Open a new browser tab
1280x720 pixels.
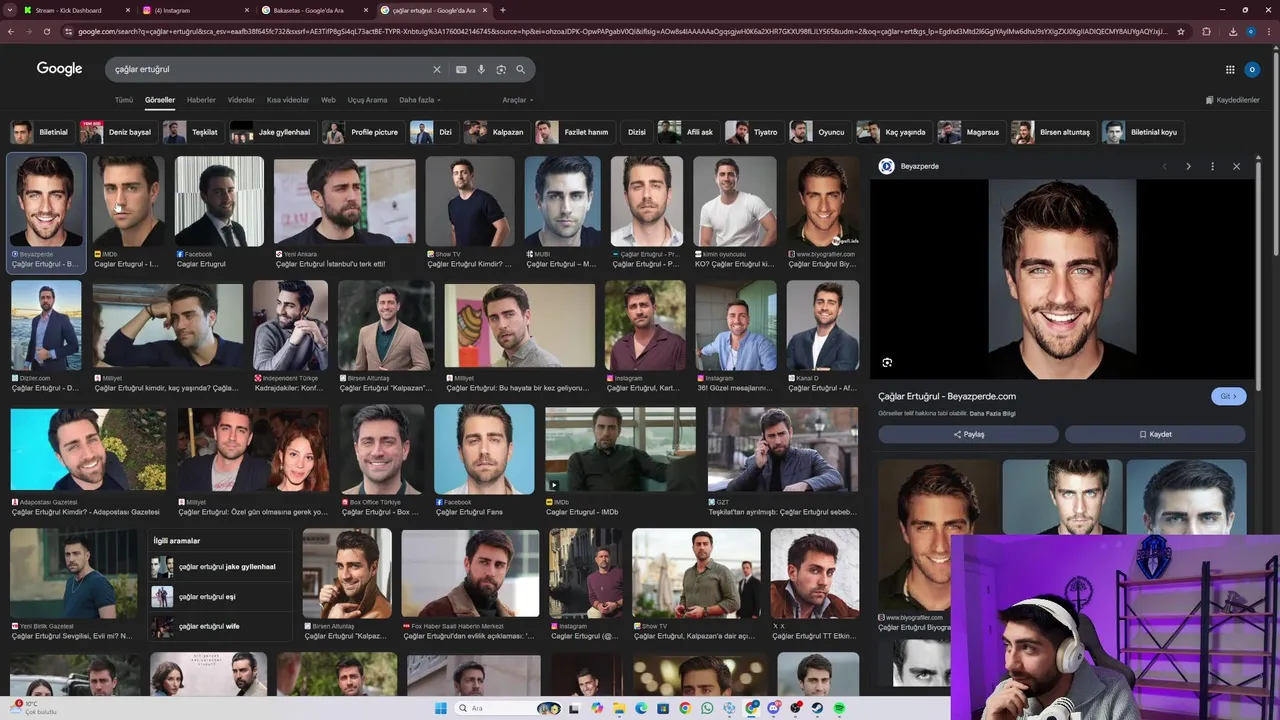tap(502, 10)
